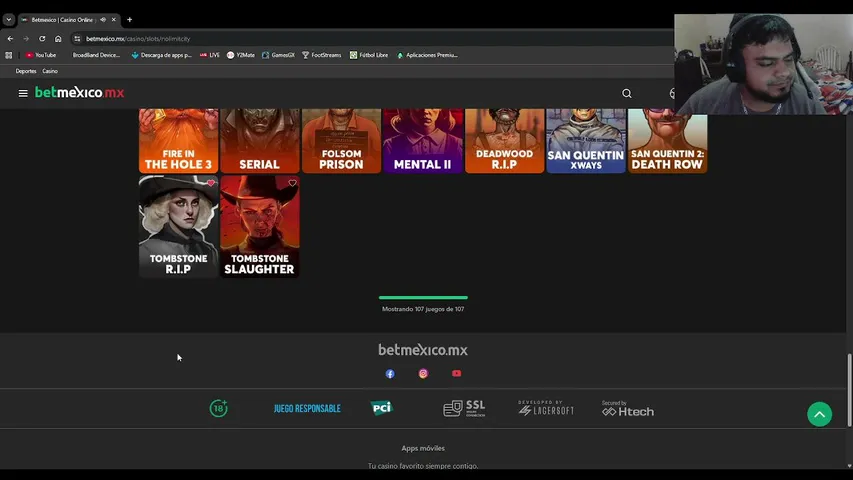Click the footer betmexico.mx logo

(x=423, y=350)
